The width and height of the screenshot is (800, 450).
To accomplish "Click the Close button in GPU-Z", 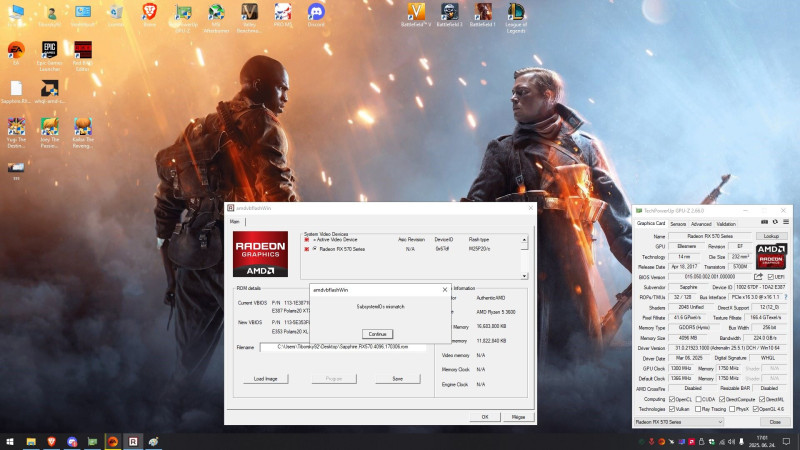I will coord(775,422).
